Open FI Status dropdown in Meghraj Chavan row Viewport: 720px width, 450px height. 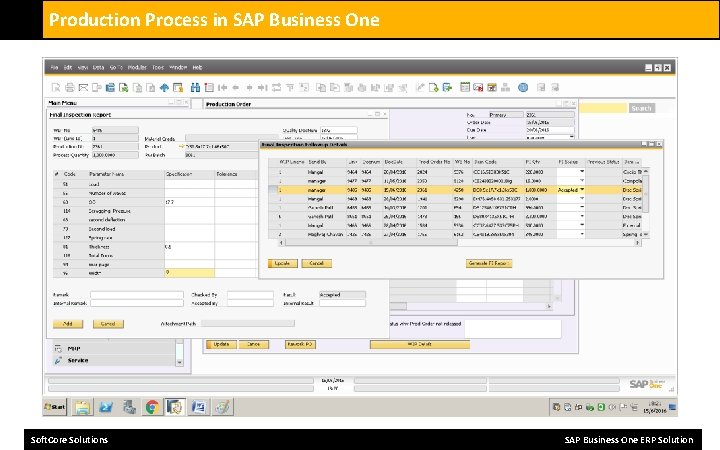tap(582, 234)
